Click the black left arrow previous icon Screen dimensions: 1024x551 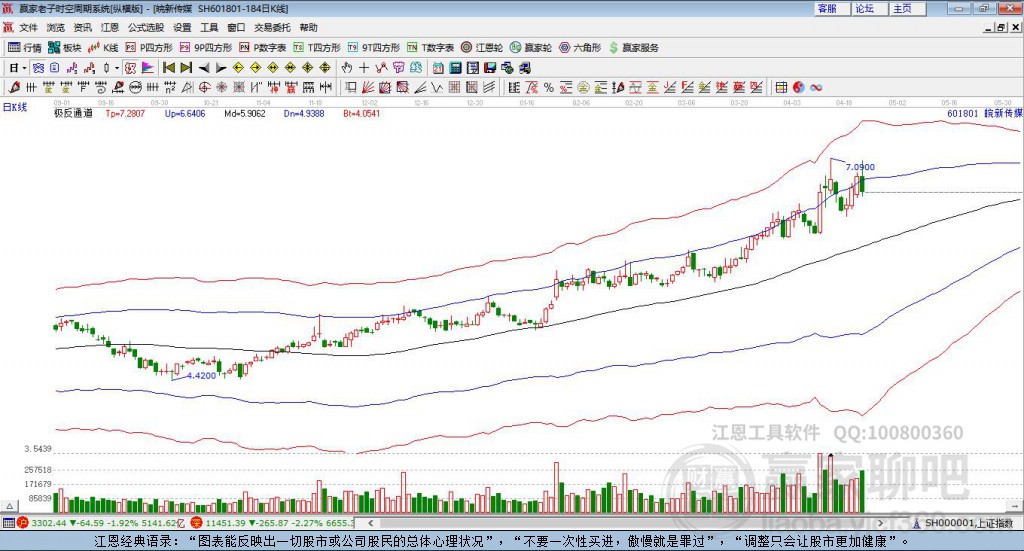point(204,68)
